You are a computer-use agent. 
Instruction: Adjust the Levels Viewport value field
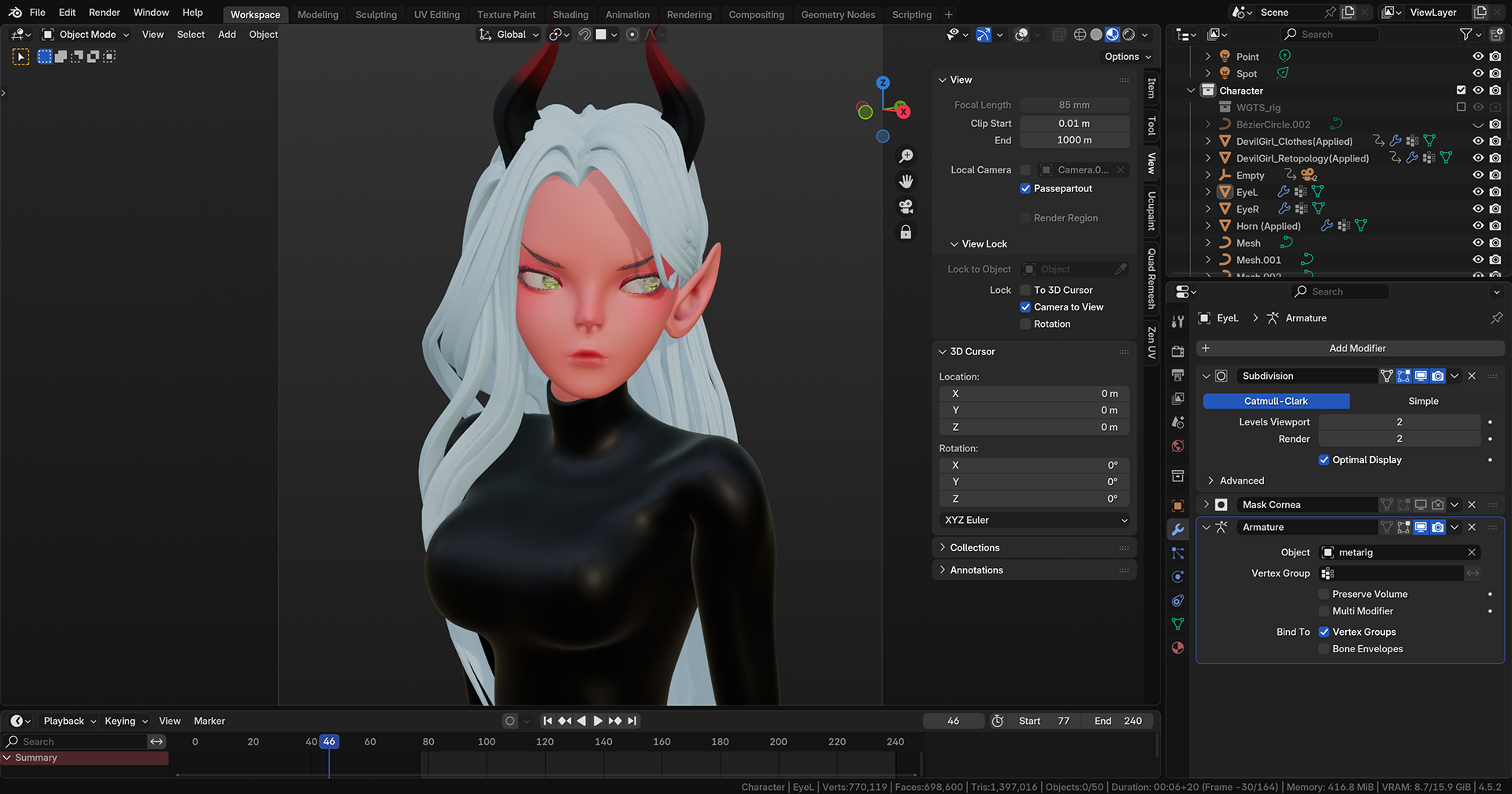(x=1399, y=423)
